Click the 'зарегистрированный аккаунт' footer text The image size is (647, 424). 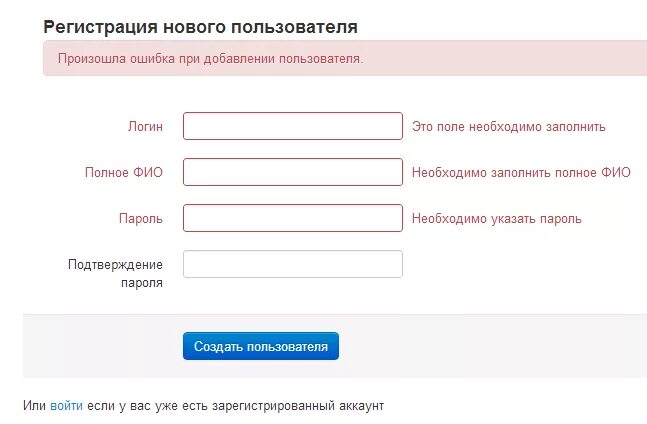298,406
